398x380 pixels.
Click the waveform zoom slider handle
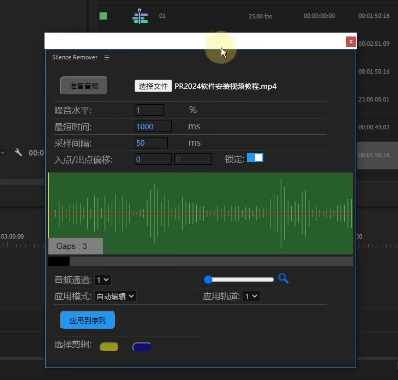point(208,279)
